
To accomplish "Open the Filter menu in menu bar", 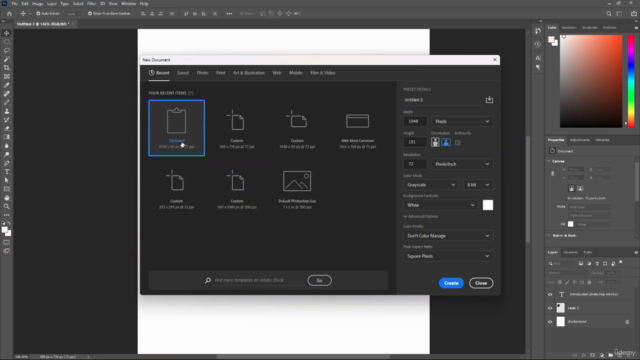I will [x=91, y=4].
